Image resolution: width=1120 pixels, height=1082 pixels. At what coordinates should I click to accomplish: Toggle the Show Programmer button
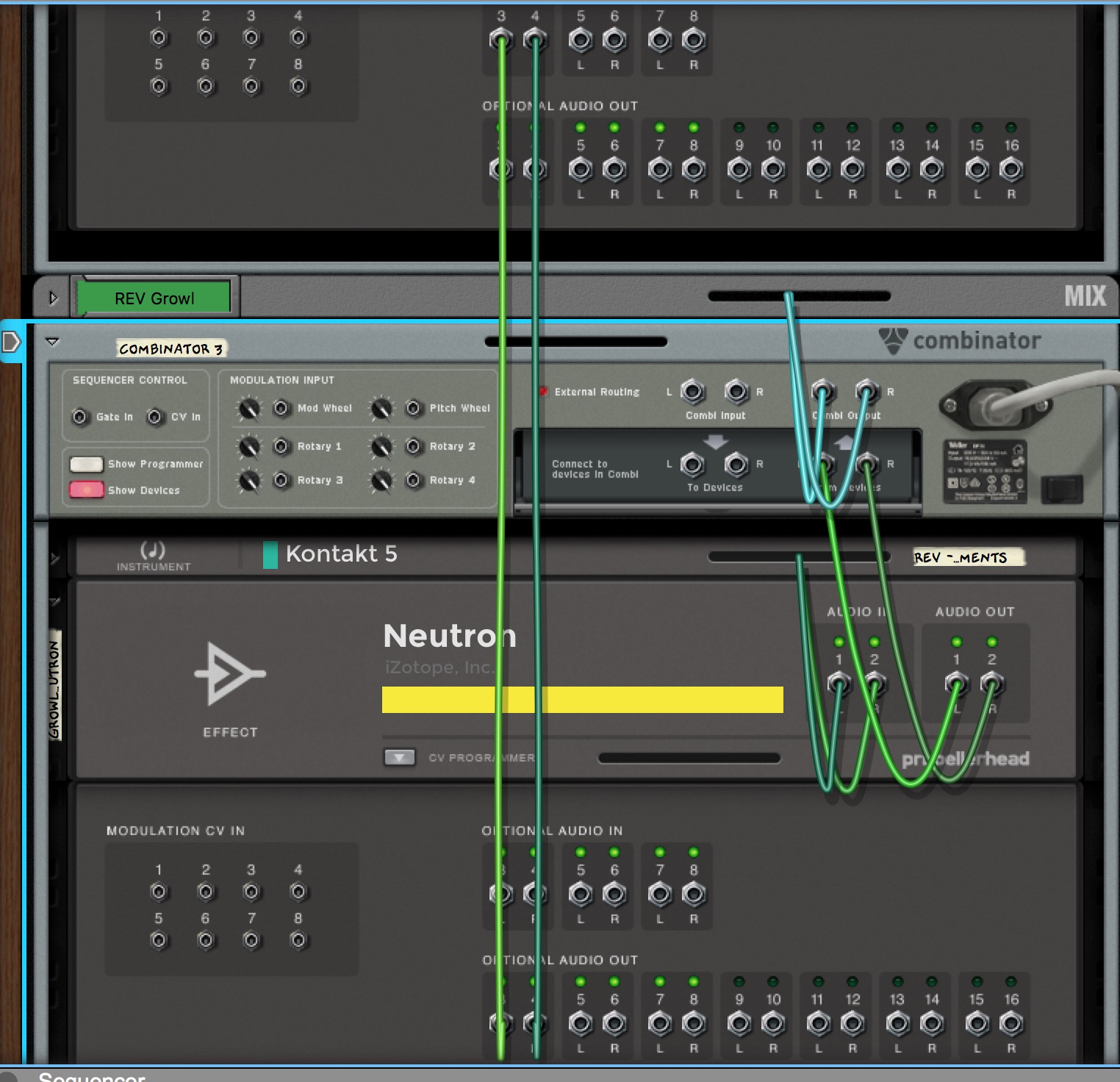tap(86, 464)
